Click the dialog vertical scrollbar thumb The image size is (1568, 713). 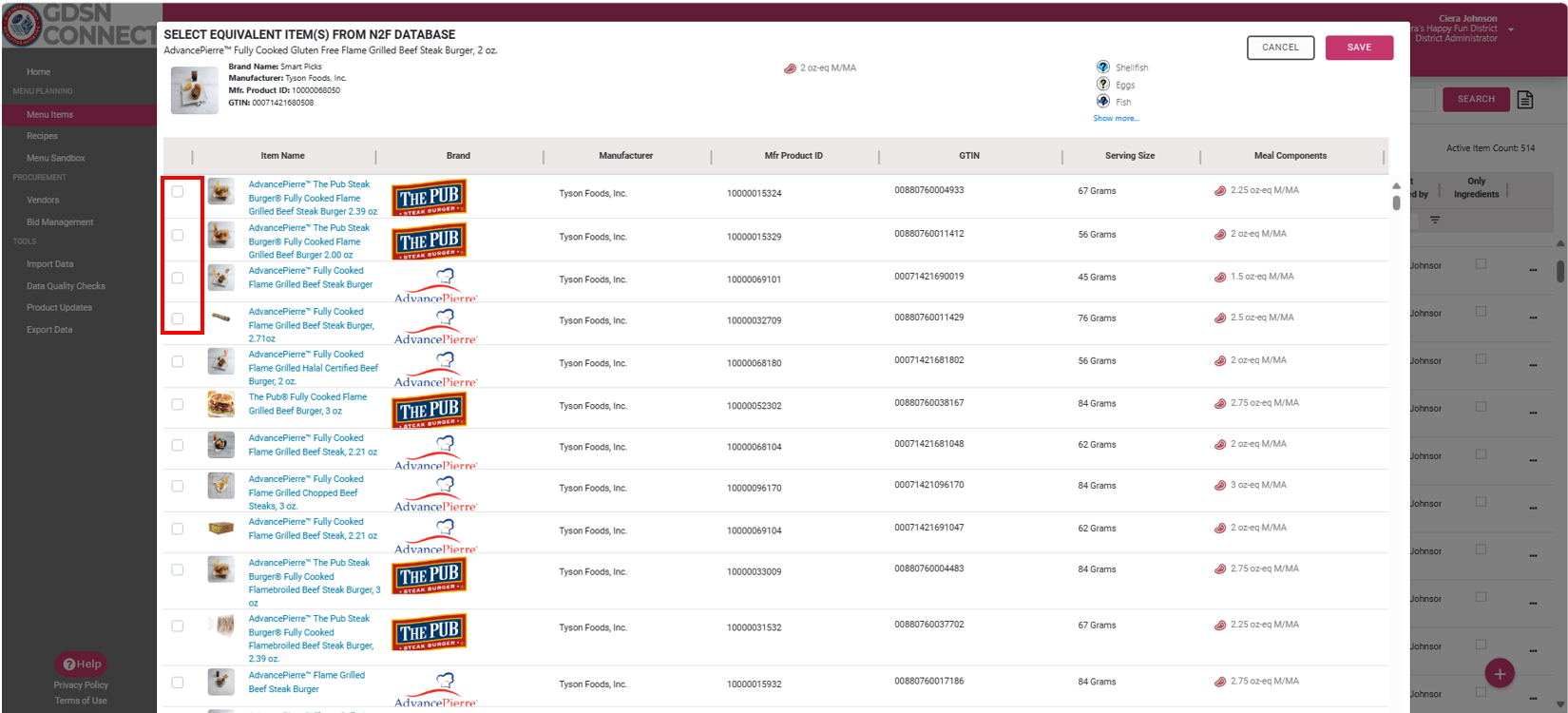[1396, 202]
